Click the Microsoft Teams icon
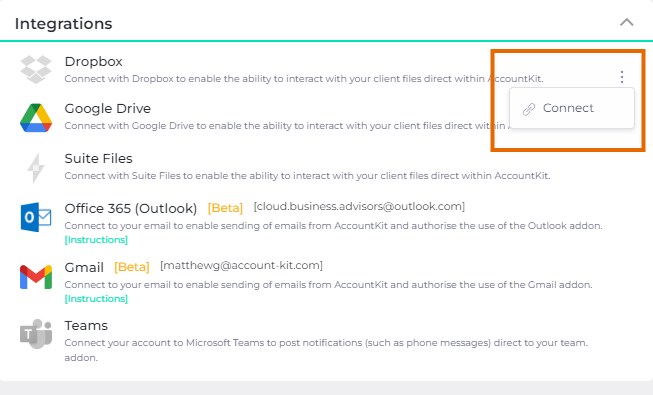The width and height of the screenshot is (653, 395). tap(36, 334)
